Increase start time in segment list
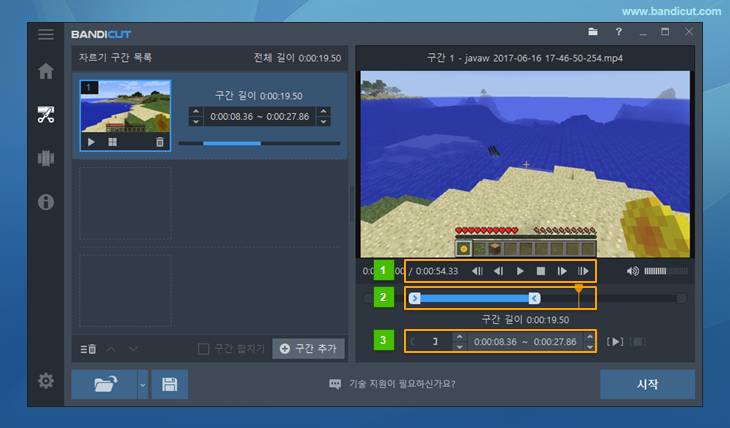 pyautogui.click(x=196, y=112)
